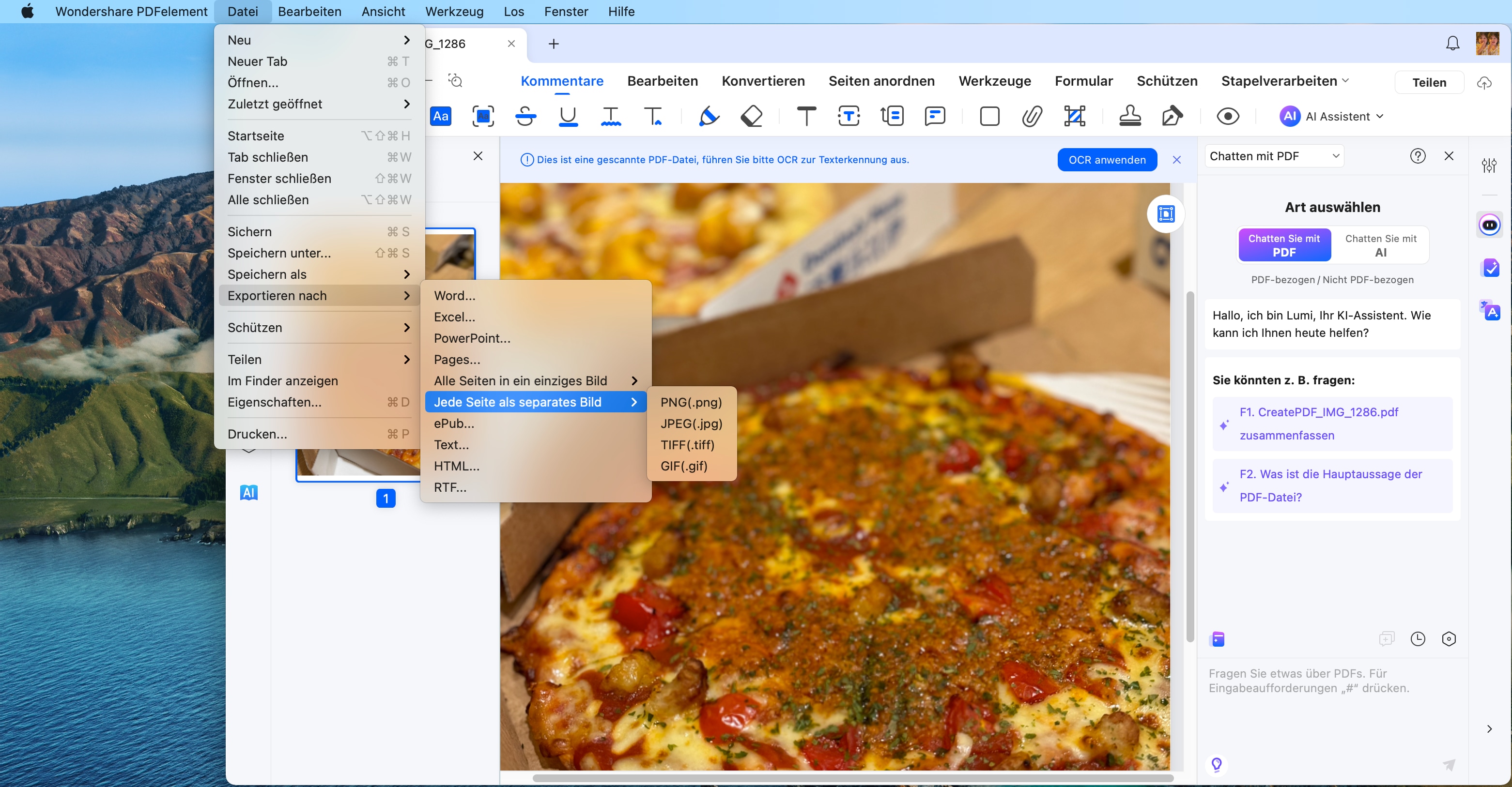Switch to the Seiten anordnen tab

881,81
